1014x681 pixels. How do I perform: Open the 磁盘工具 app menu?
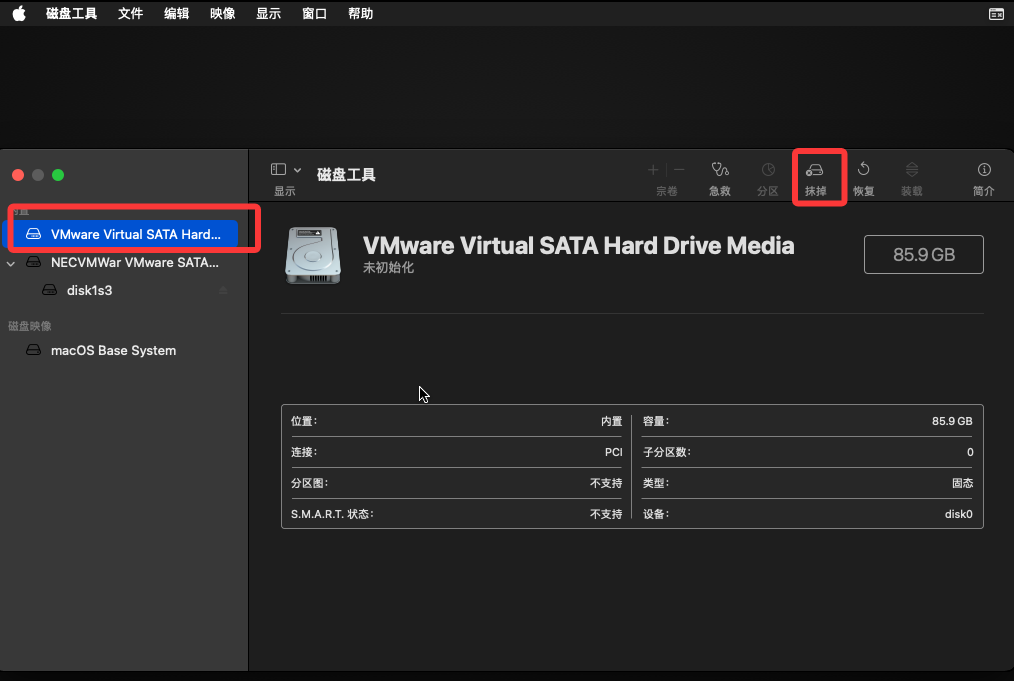coord(71,14)
